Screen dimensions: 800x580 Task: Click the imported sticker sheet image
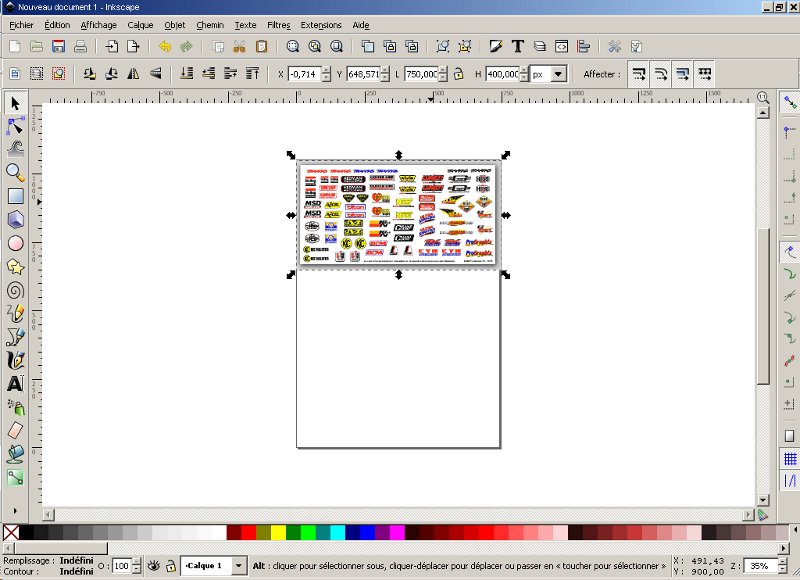(398, 214)
